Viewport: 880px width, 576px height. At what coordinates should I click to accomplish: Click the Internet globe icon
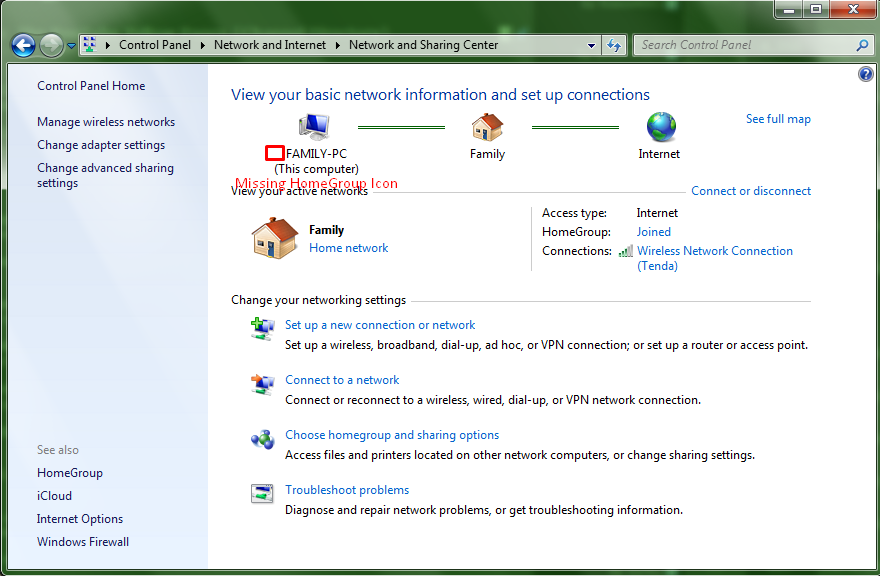point(659,128)
